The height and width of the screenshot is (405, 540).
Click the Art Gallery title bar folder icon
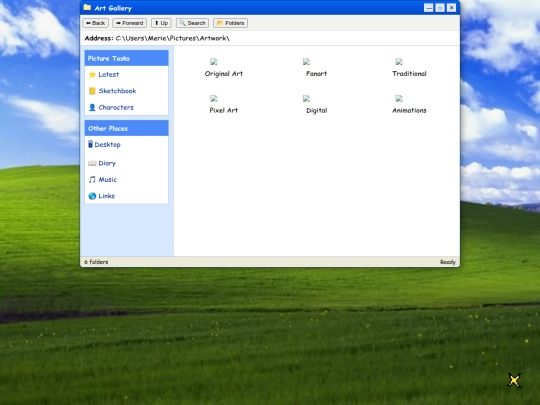pos(87,7)
